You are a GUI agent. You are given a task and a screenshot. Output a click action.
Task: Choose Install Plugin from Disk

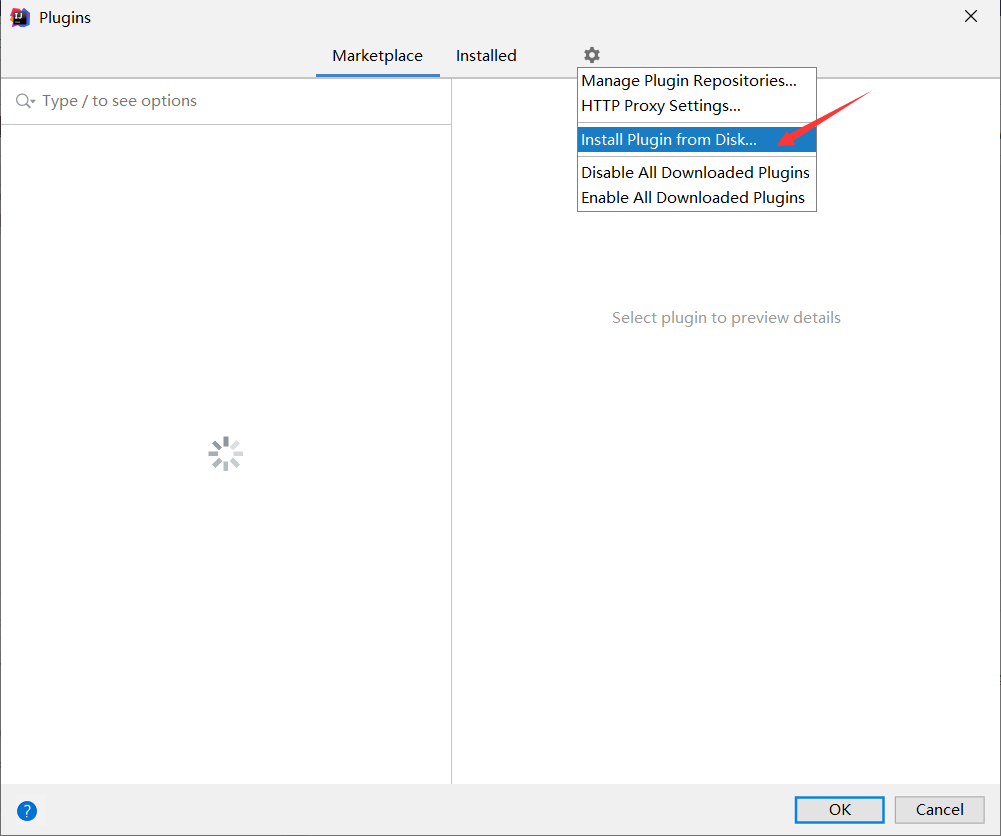pyautogui.click(x=696, y=139)
